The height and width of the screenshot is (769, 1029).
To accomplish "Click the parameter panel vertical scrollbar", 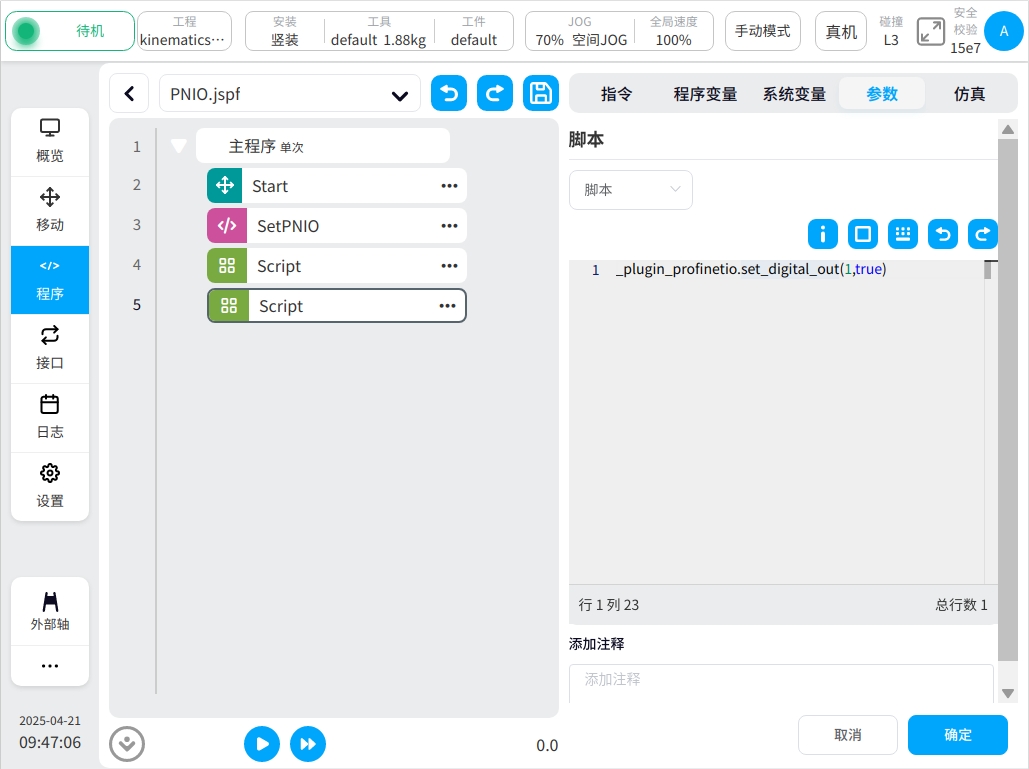I will click(x=1007, y=400).
